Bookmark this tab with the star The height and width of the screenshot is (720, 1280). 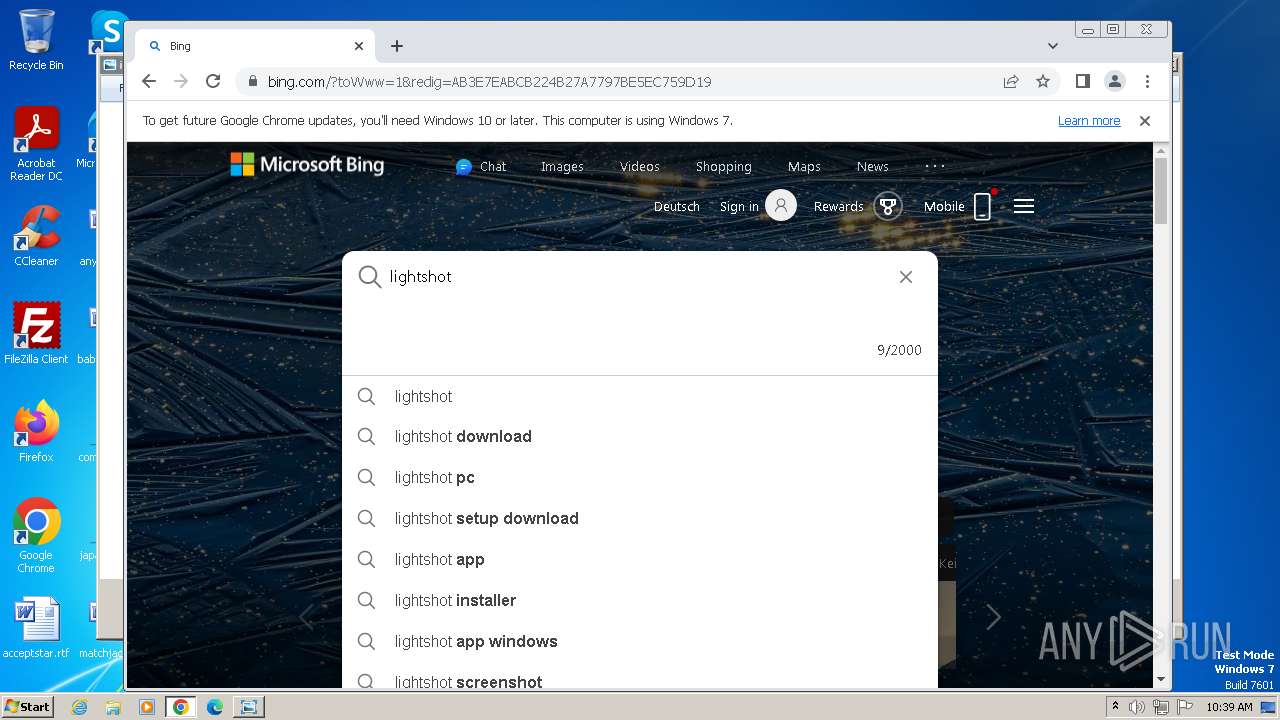(1043, 81)
